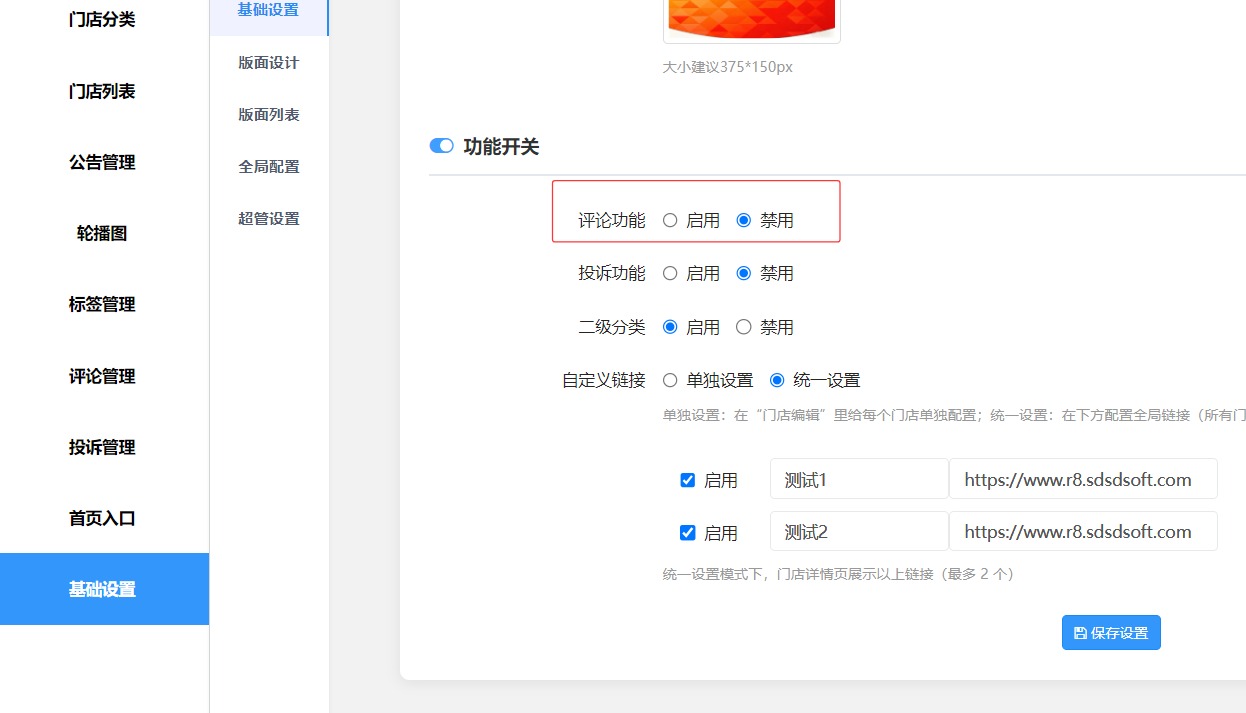Set 二级分类 to 禁用
The width and height of the screenshot is (1246, 713).
click(x=743, y=327)
